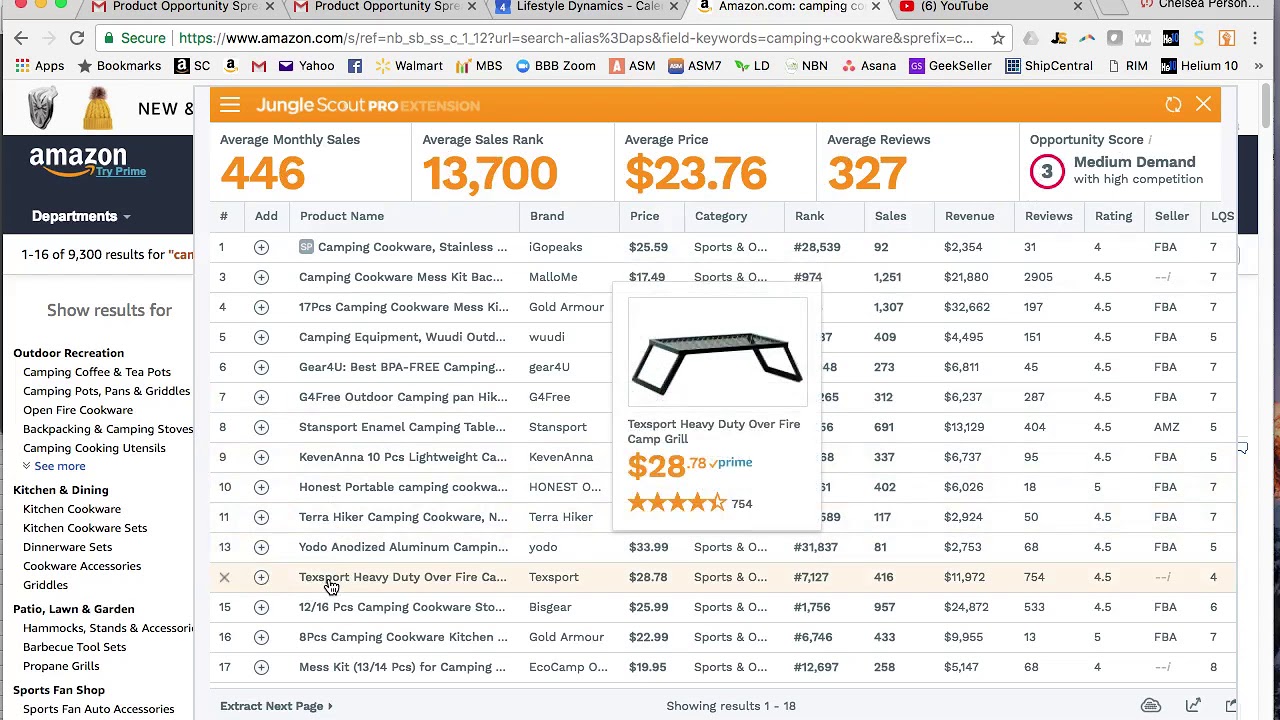Open Chrome three-dot menu

click(x=1256, y=38)
